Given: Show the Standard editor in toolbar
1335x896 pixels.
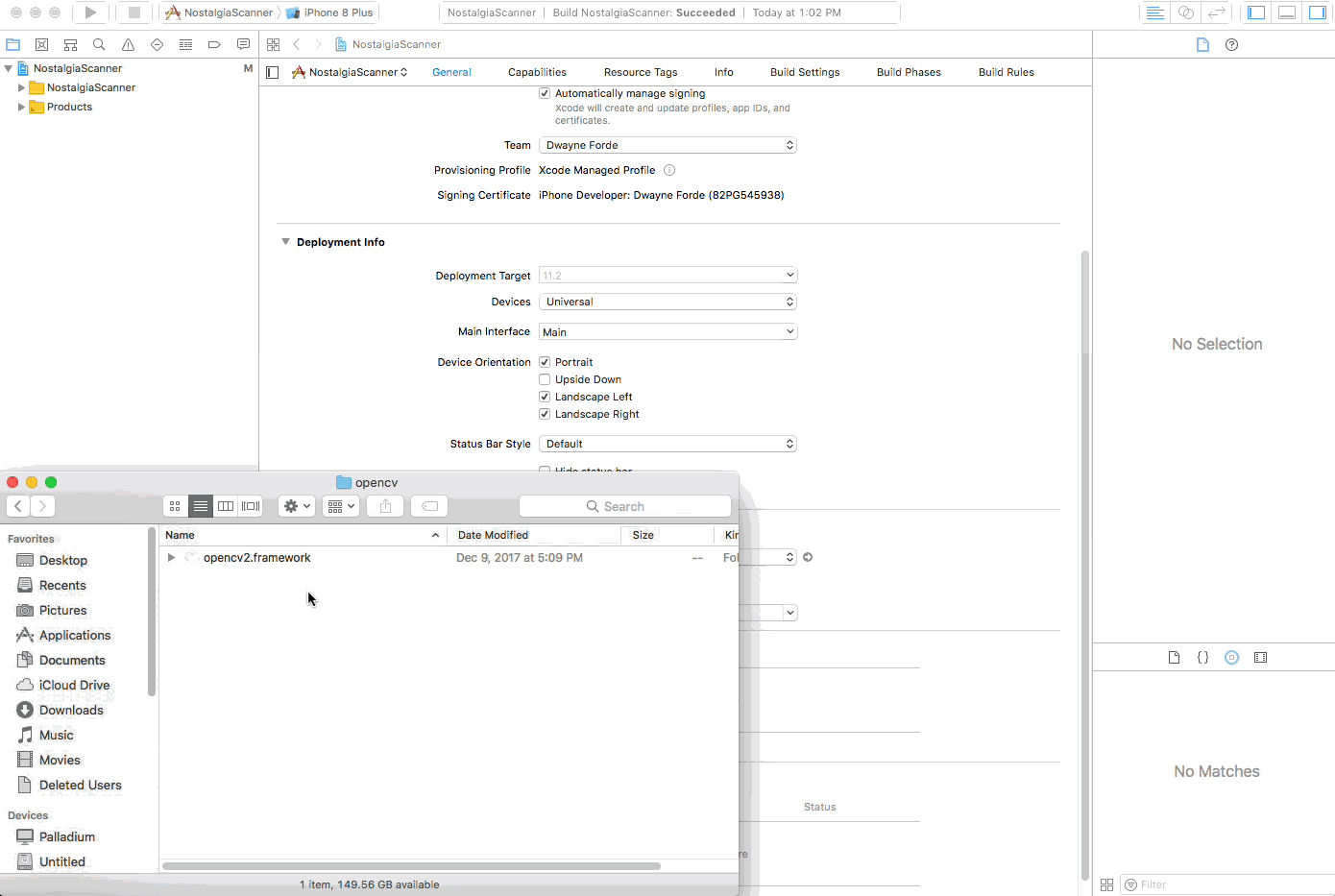Looking at the screenshot, I should coord(1155,12).
